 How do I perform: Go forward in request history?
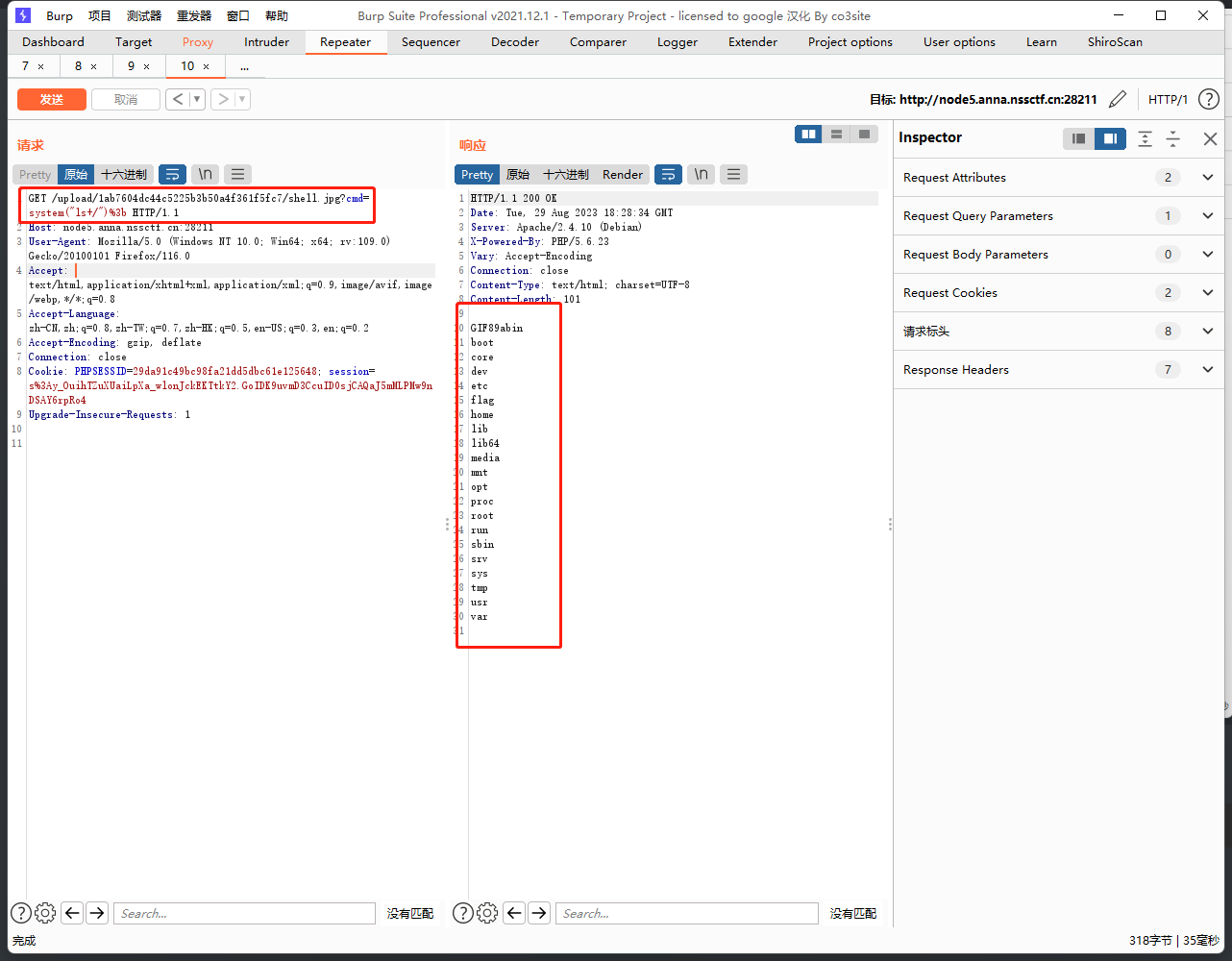click(x=222, y=99)
